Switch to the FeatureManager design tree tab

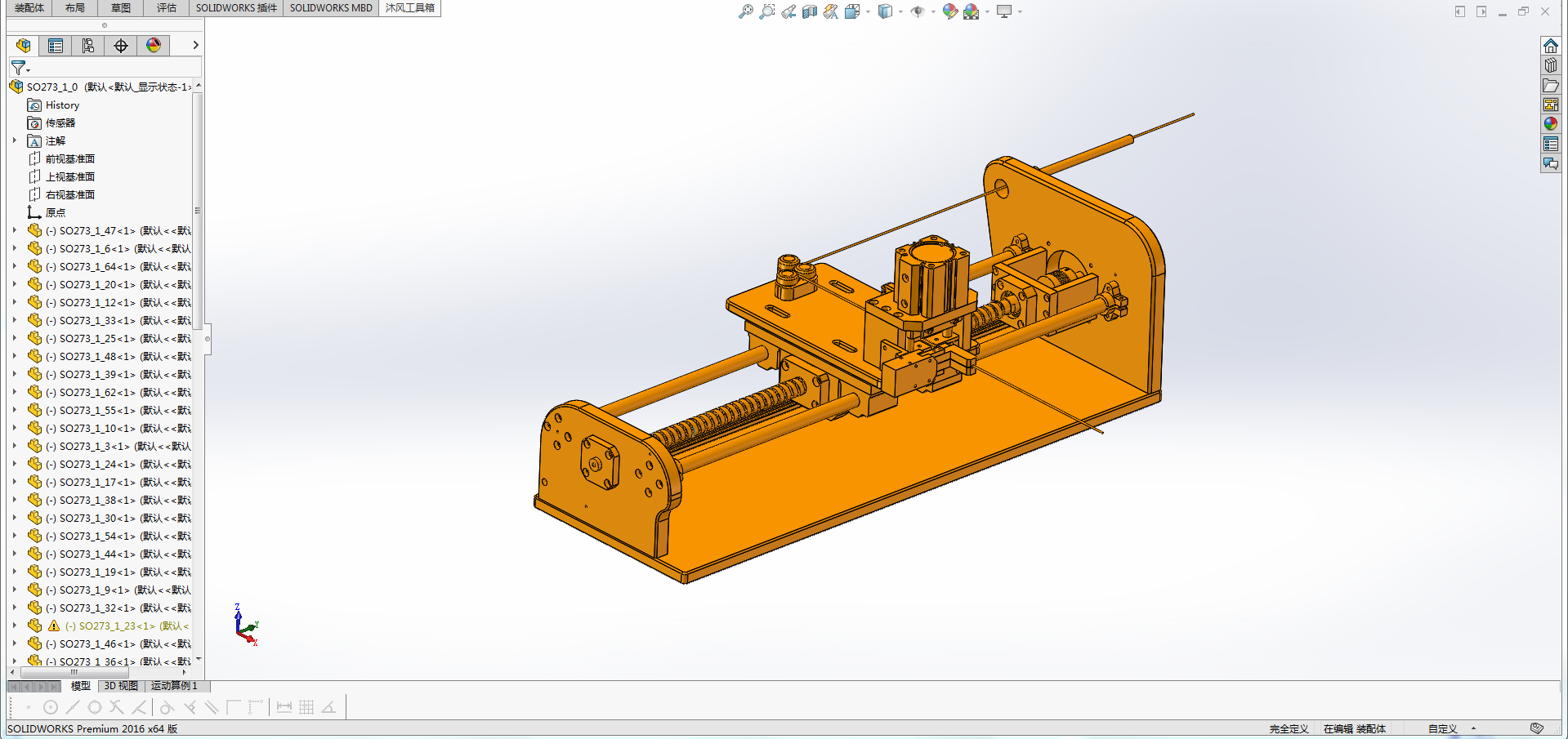(x=23, y=46)
